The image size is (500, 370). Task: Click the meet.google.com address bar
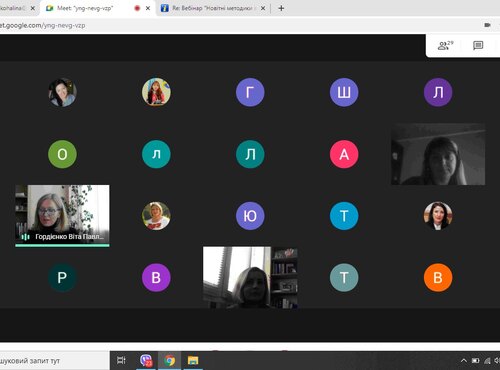(233, 25)
